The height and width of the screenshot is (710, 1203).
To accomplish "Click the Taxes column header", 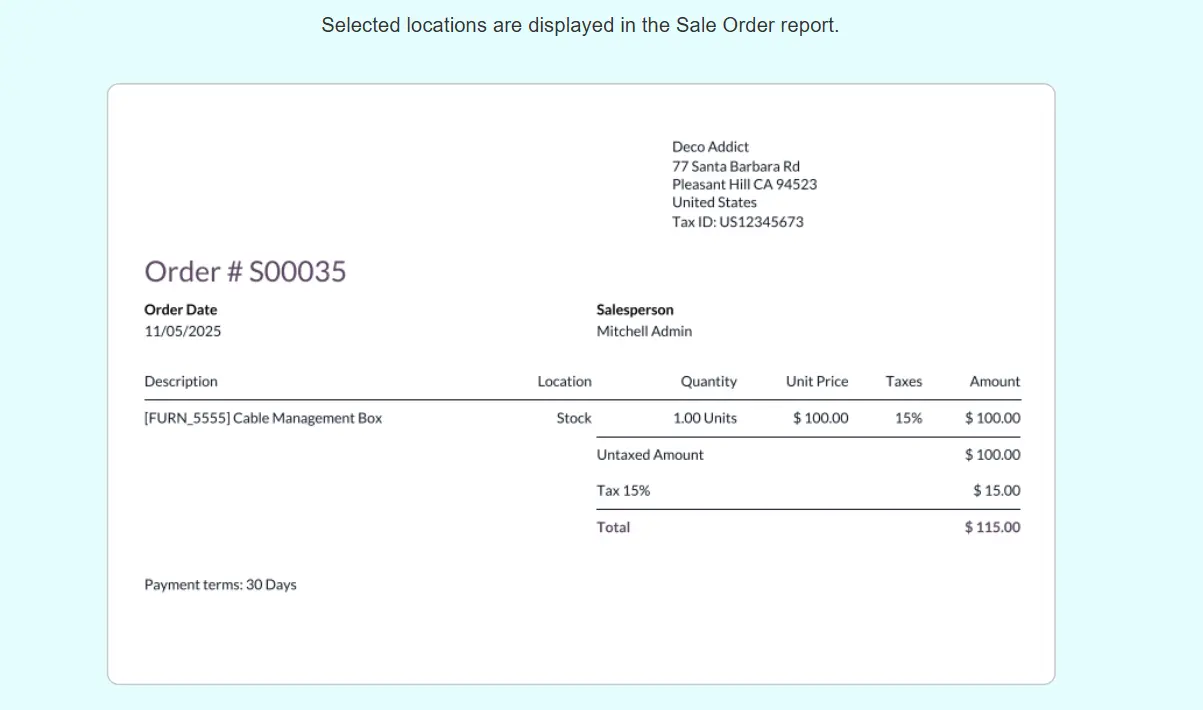I will coord(903,381).
